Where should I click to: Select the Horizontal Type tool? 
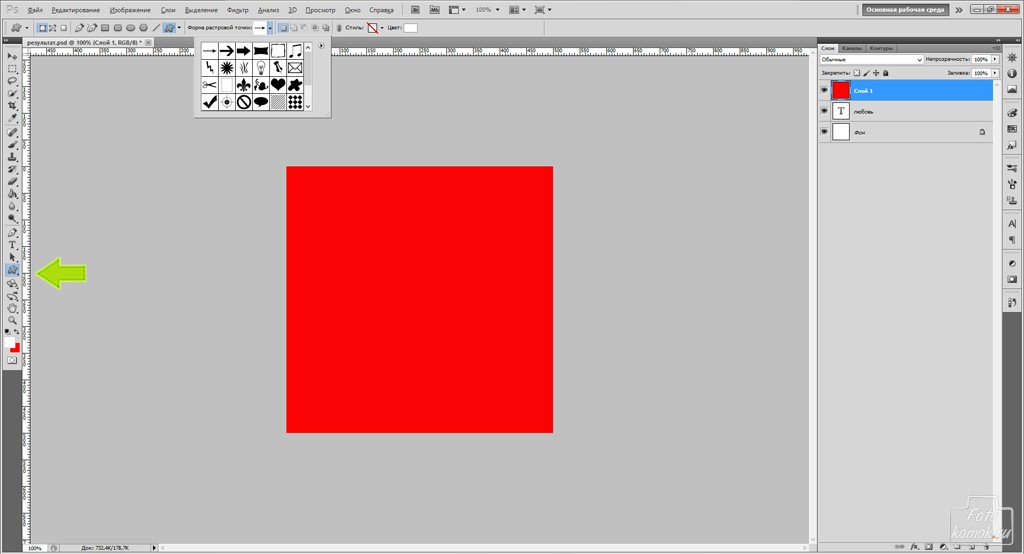(x=12, y=246)
